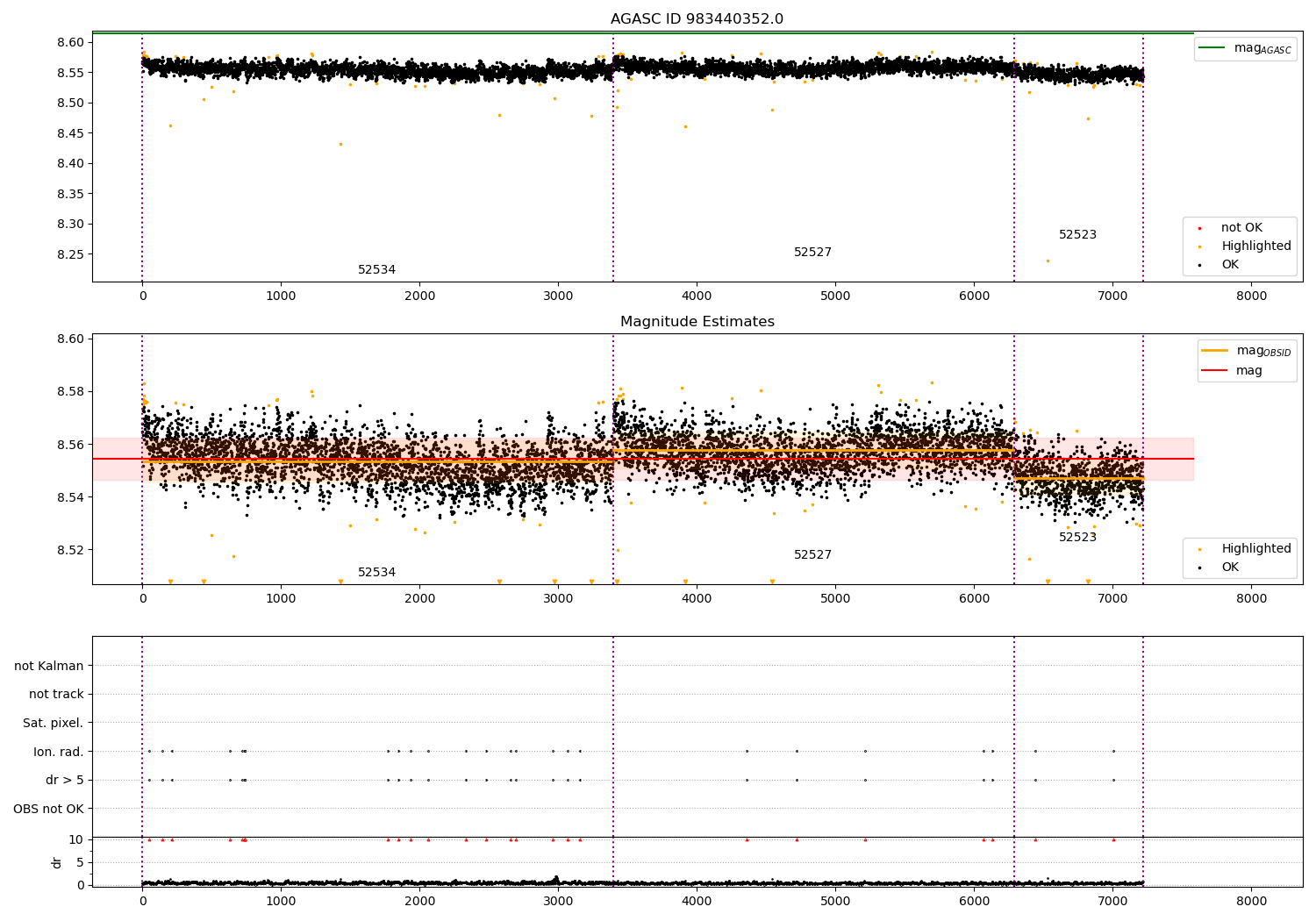Image resolution: width=1316 pixels, height=921 pixels.
Task: Click the '52527' label in the top plot
Action: click(812, 253)
